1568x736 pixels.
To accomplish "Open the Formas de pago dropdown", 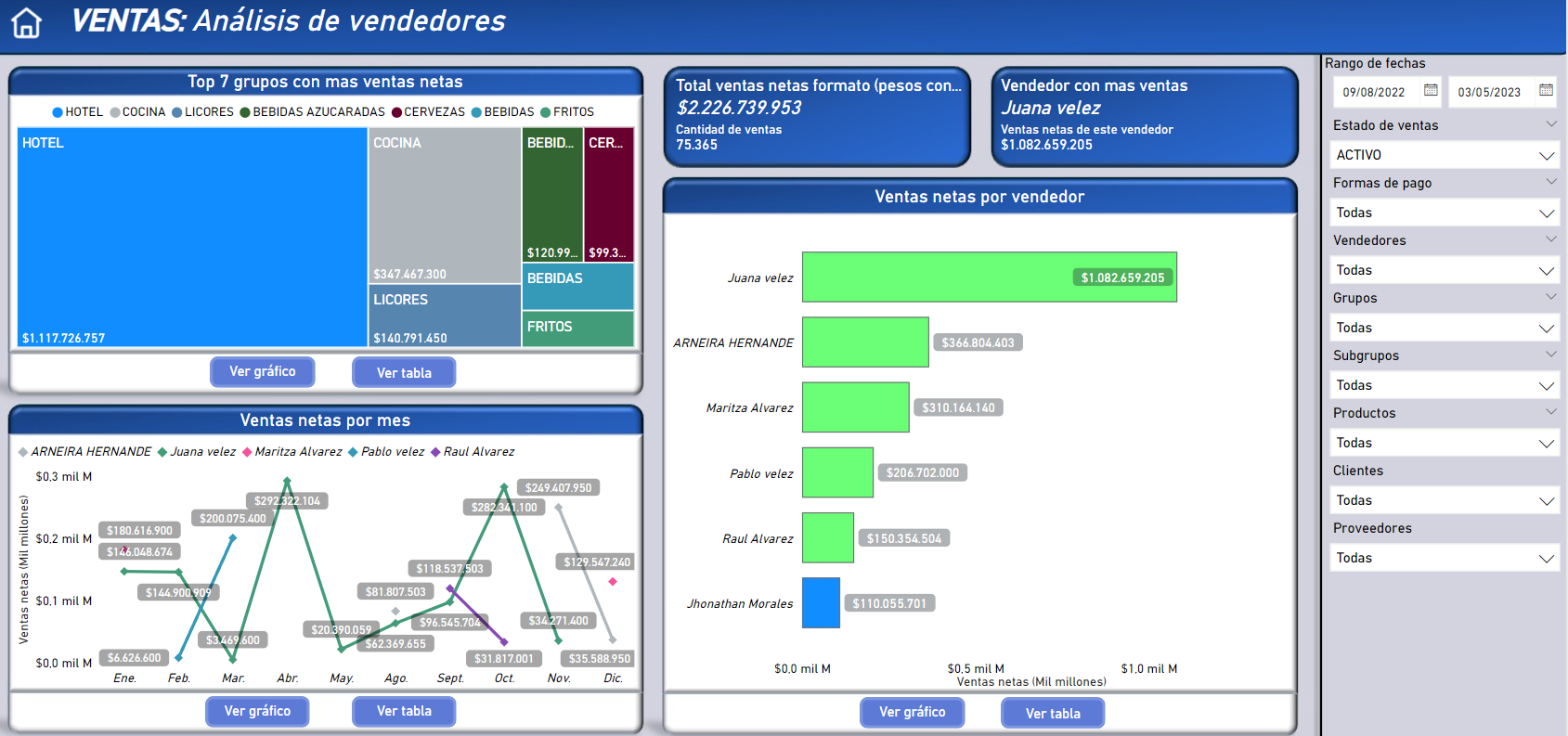I will click(1546, 213).
